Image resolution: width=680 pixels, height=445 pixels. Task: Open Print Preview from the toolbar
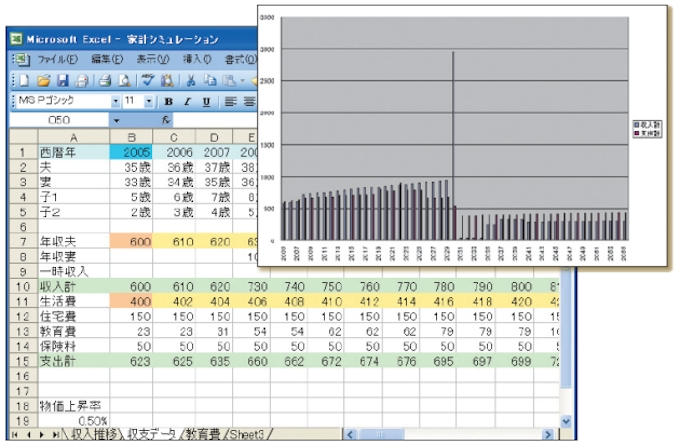point(123,80)
